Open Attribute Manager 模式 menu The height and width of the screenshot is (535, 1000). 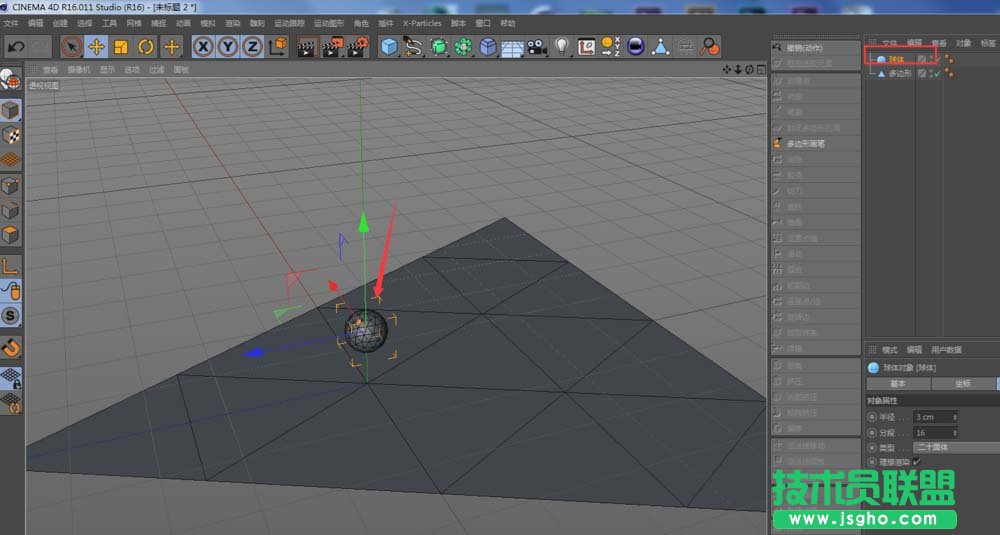coord(890,350)
